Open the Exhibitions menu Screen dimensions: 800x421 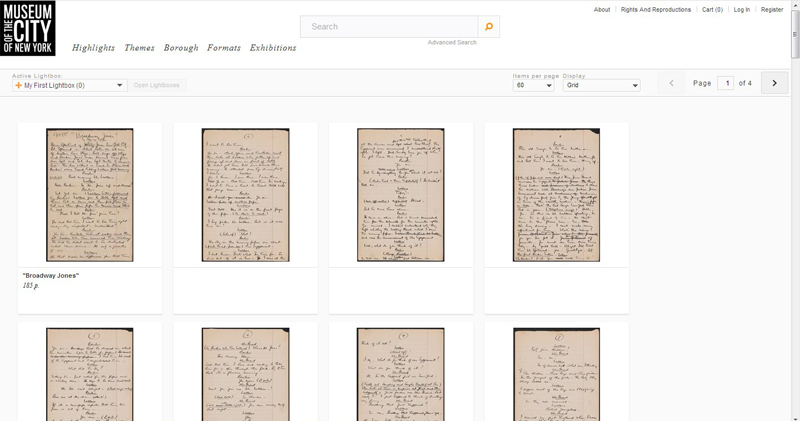[273, 47]
